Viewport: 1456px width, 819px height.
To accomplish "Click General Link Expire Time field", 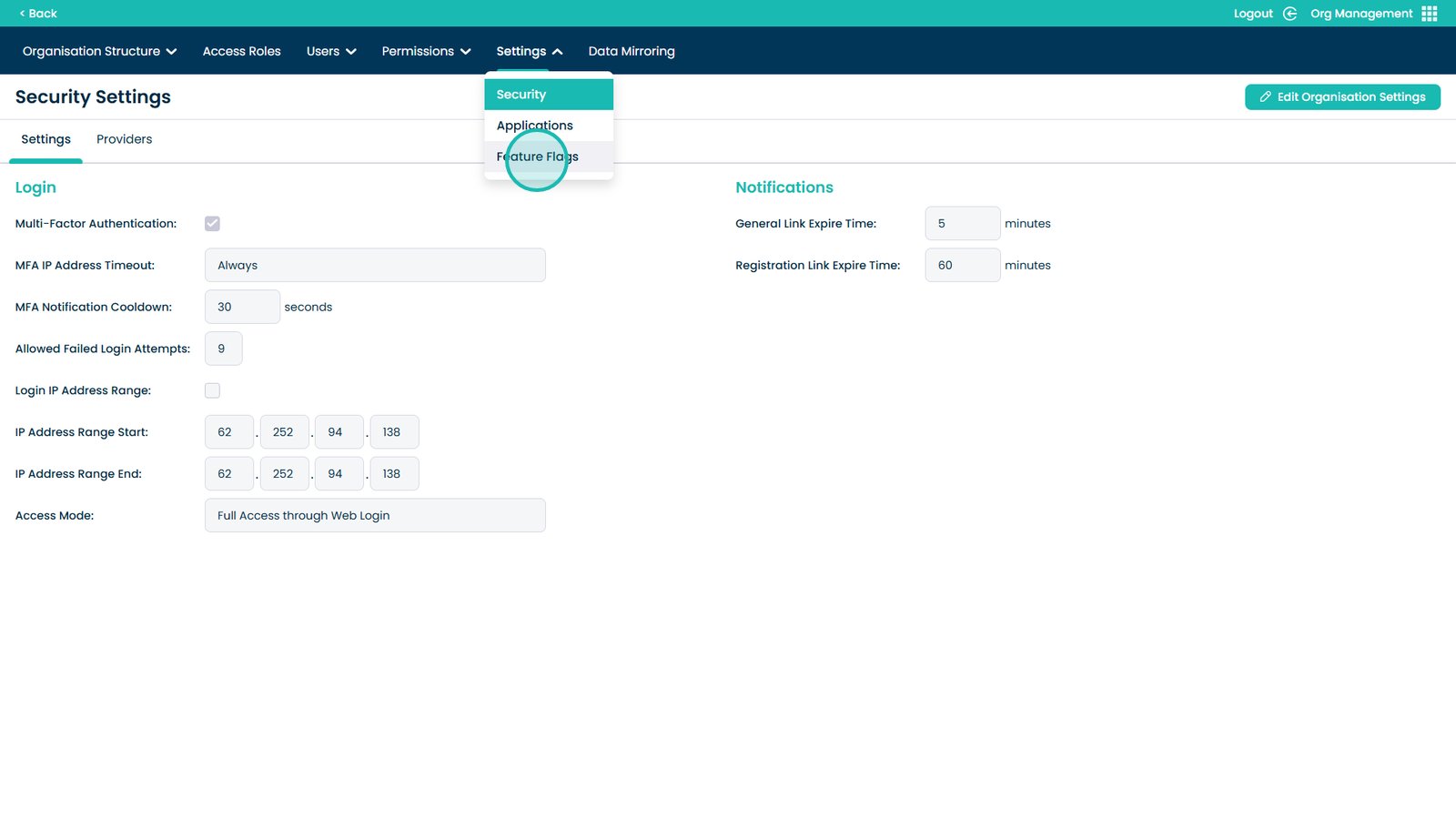I will point(962,224).
